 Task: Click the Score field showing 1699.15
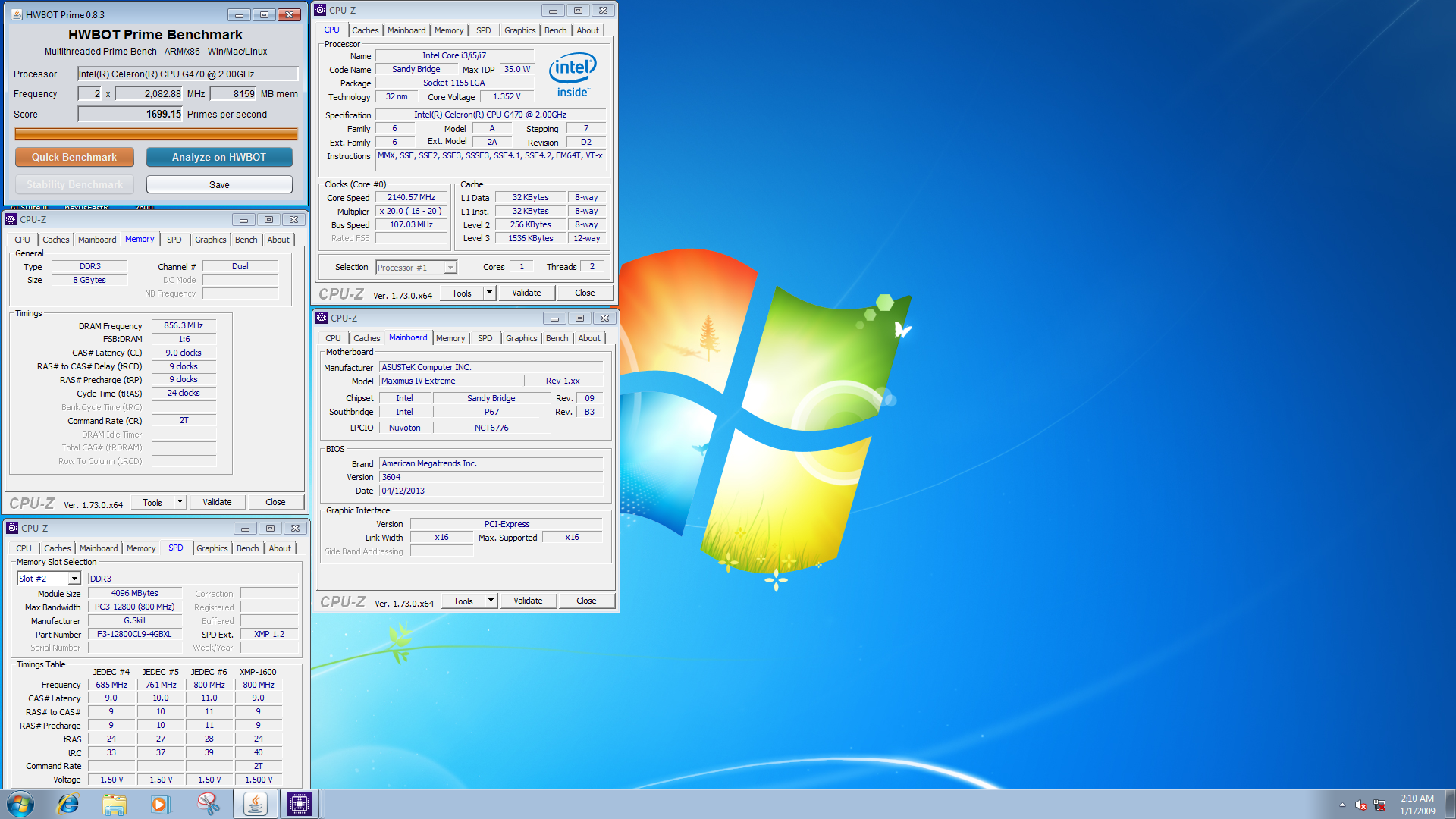click(x=130, y=114)
